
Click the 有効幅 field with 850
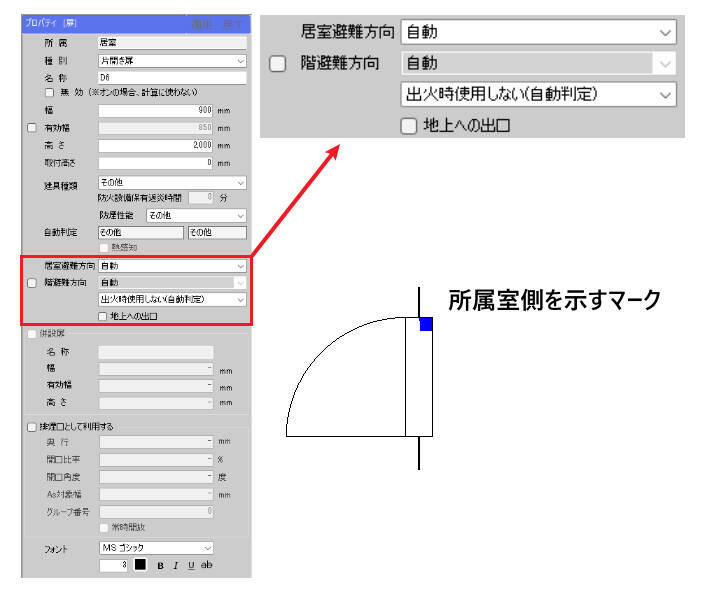[x=156, y=128]
